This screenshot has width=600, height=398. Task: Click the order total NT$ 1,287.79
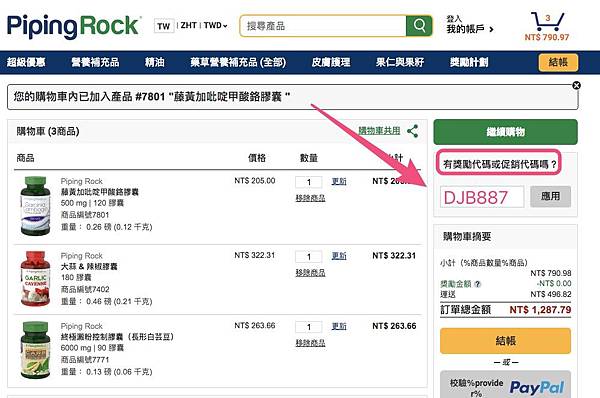click(540, 310)
